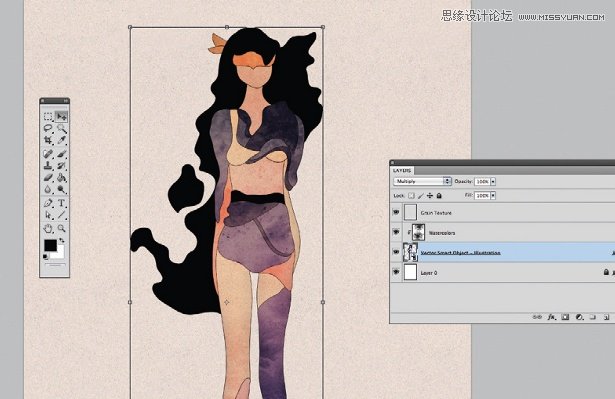The width and height of the screenshot is (615, 399).
Task: Expand the toolbox using the top double-arrow
Action: click(x=66, y=101)
